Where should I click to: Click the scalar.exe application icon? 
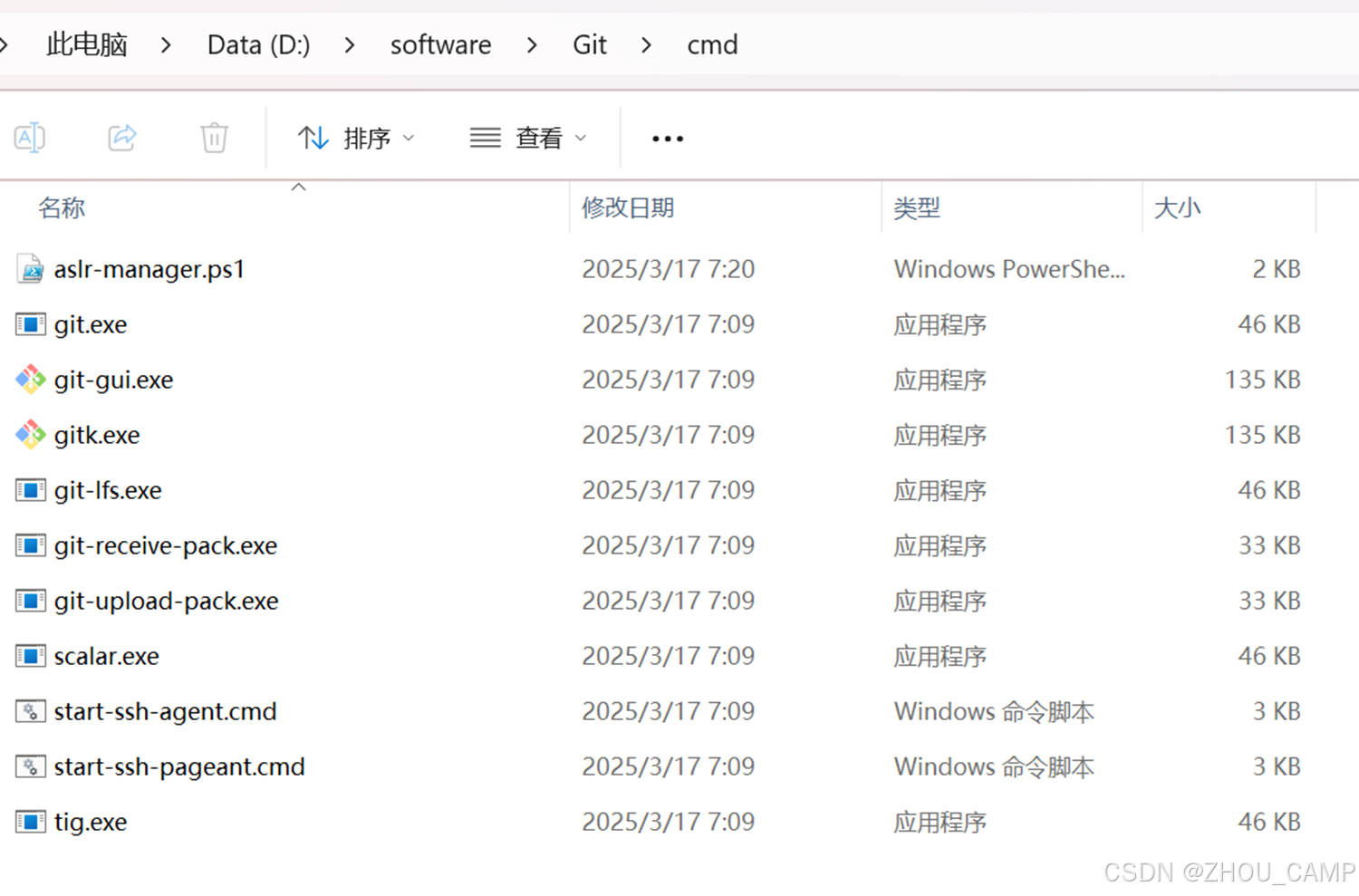click(30, 656)
